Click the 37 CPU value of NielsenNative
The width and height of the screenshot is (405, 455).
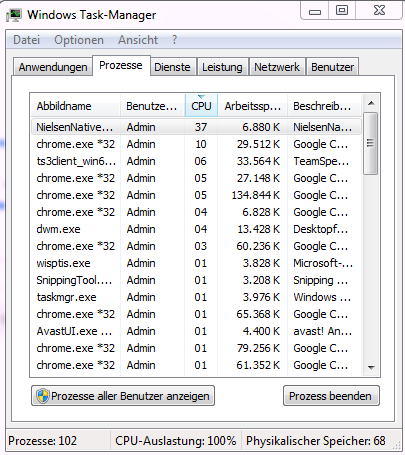201,127
